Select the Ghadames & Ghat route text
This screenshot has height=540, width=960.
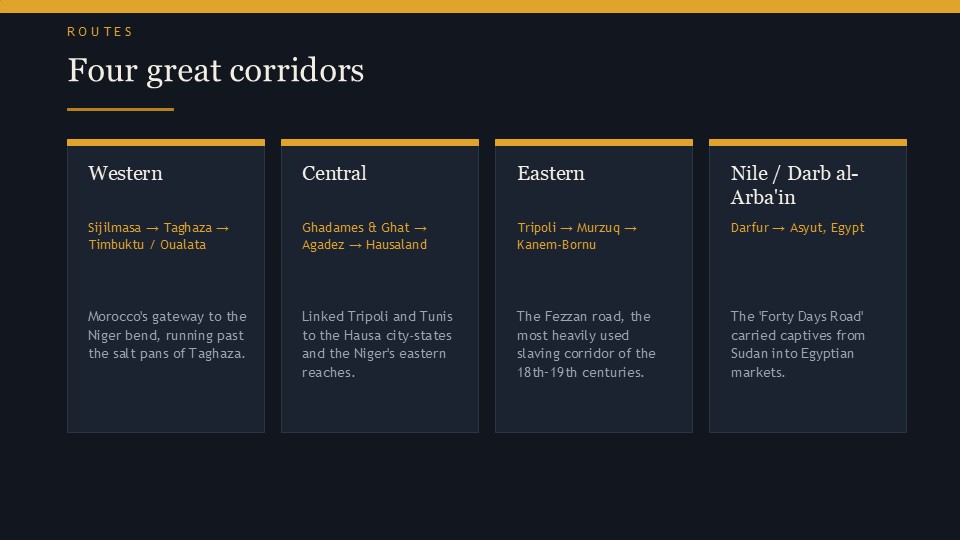click(365, 236)
